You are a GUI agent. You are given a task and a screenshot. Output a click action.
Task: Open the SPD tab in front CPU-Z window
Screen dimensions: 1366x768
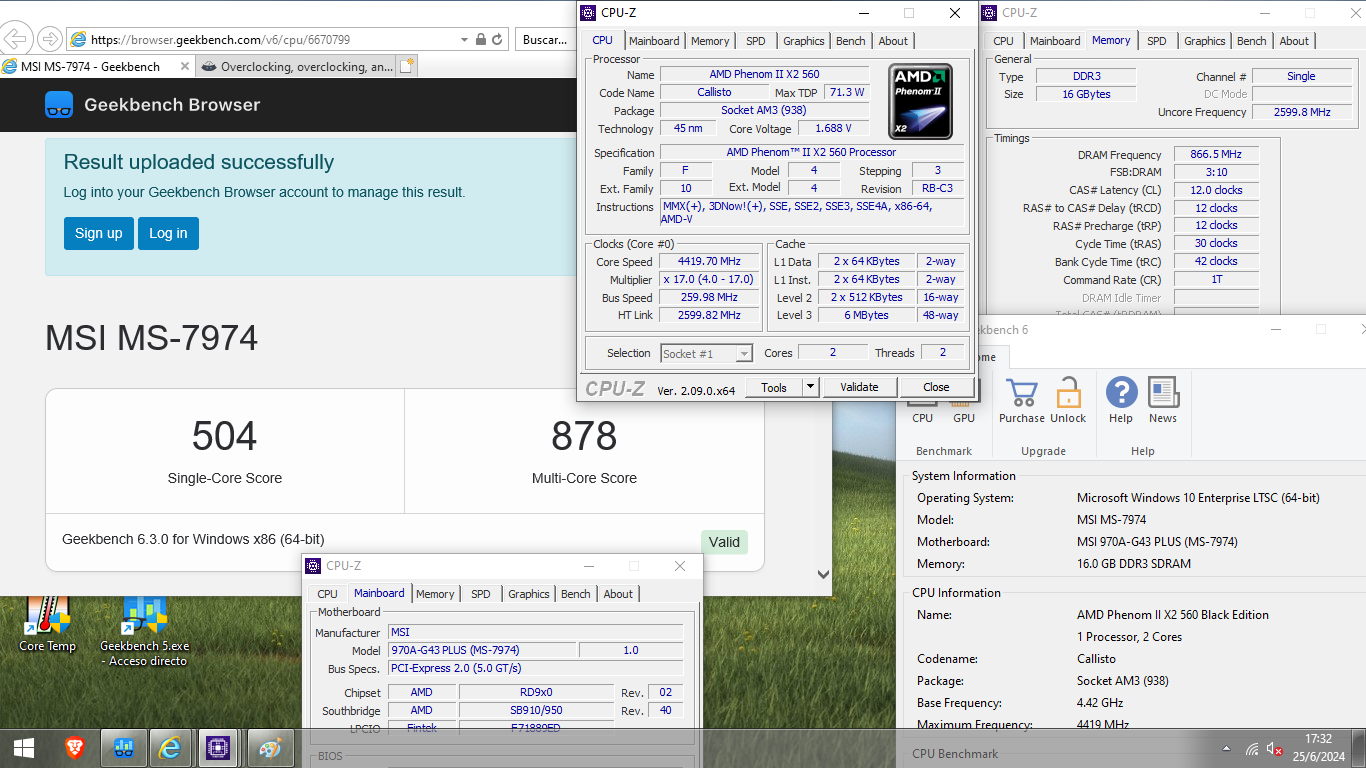point(756,41)
